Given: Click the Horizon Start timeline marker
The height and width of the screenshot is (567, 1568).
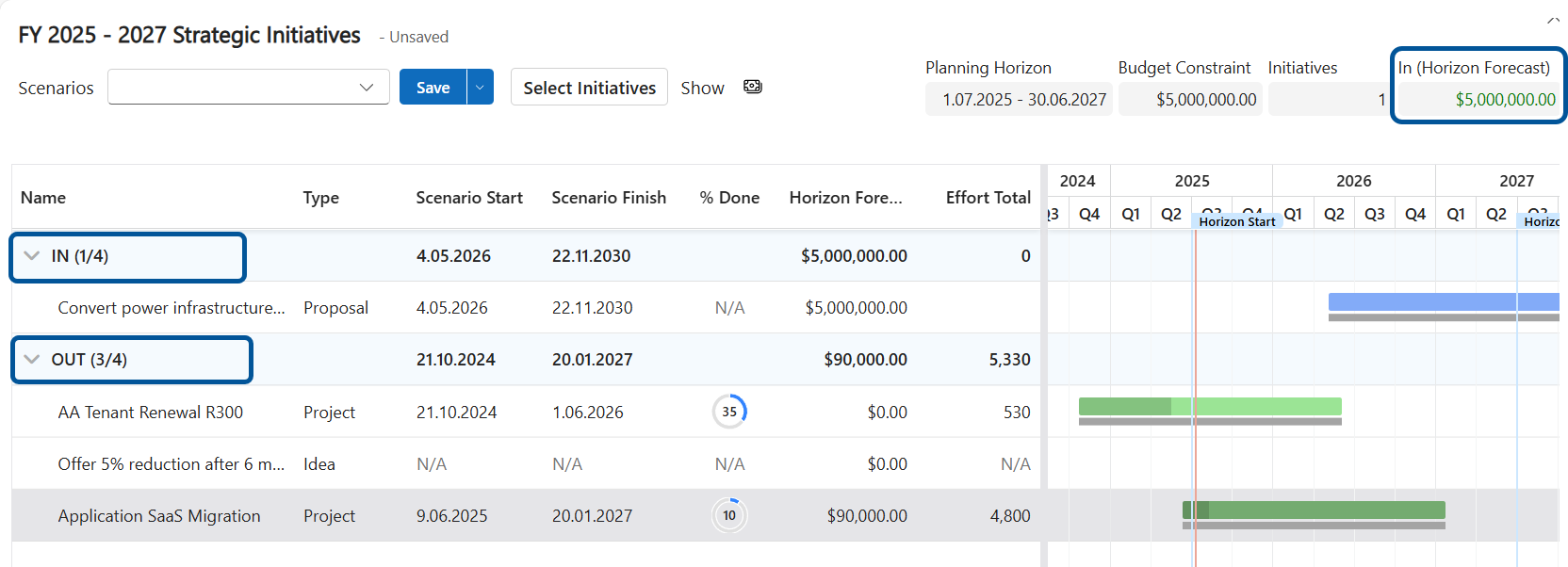Looking at the screenshot, I should tap(1236, 221).
